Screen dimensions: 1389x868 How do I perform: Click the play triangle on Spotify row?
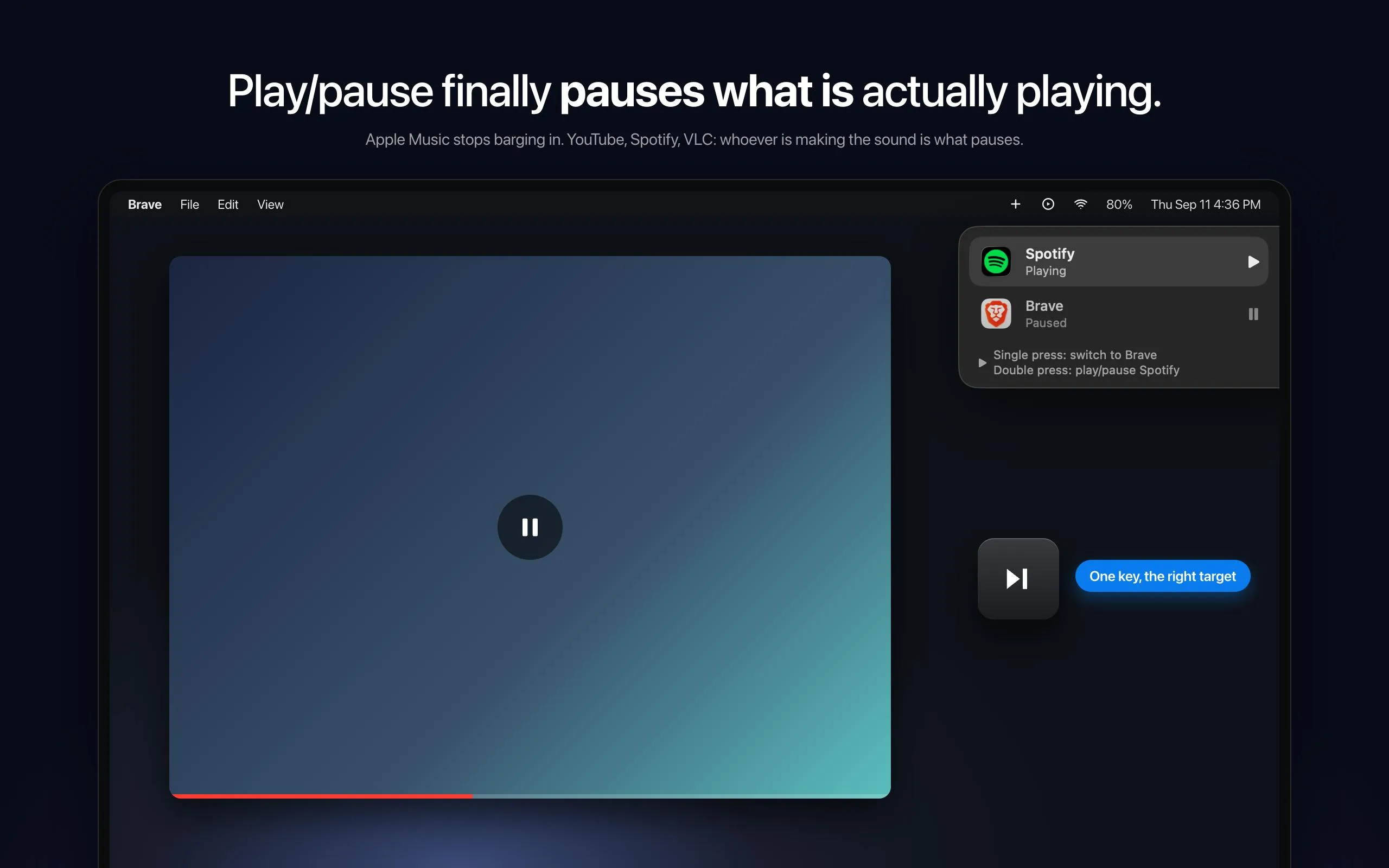coord(1253,262)
